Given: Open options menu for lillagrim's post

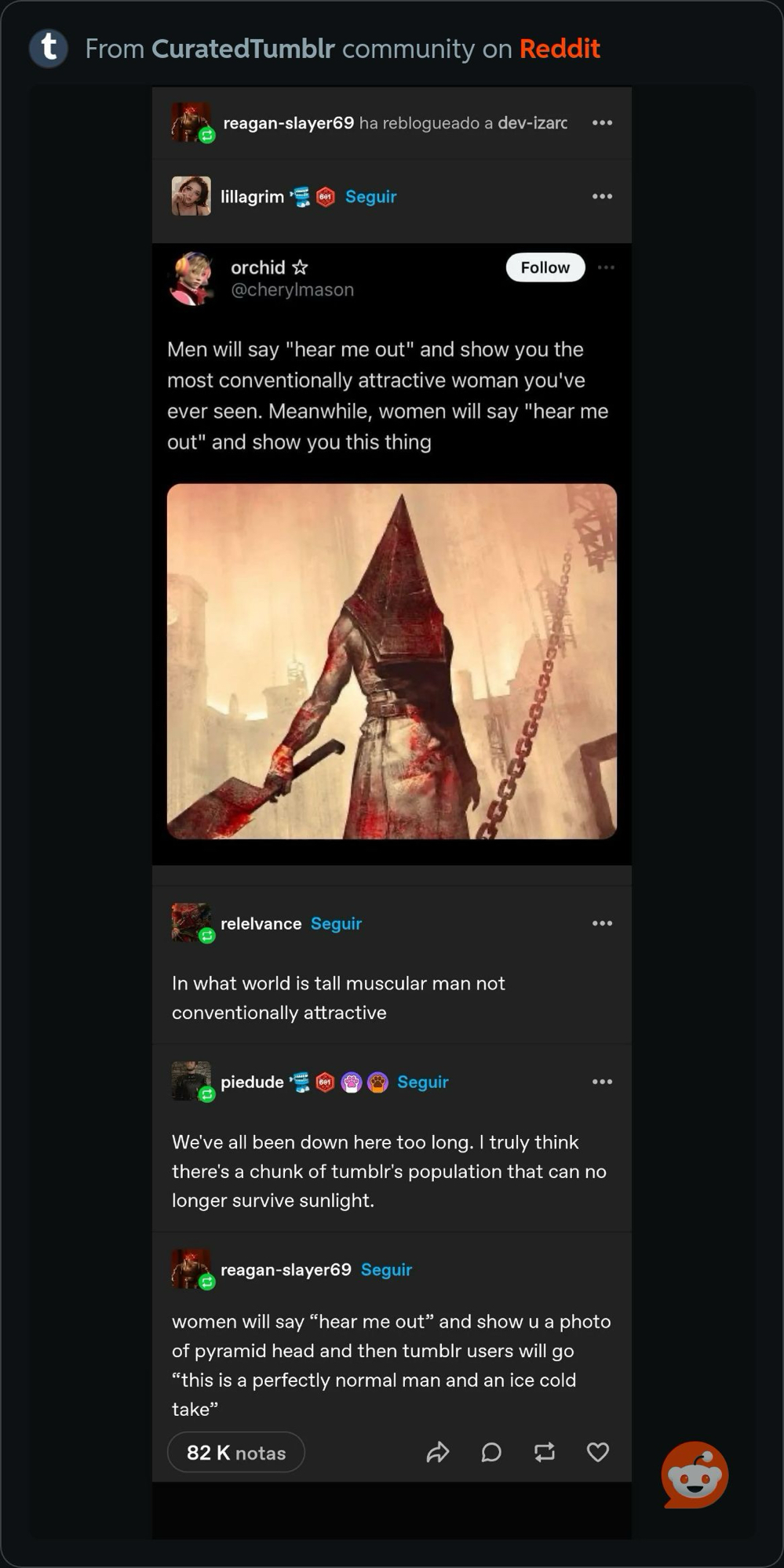Looking at the screenshot, I should [602, 196].
